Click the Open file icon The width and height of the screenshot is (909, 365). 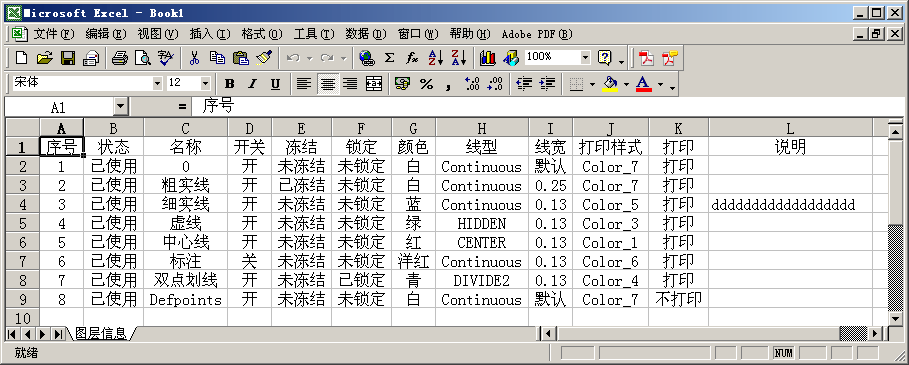click(45, 57)
